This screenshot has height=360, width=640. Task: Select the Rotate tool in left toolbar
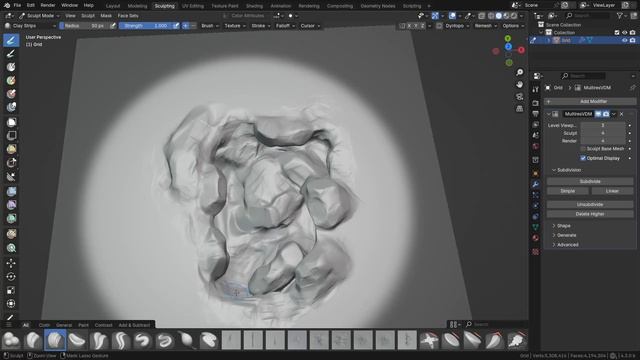(x=11, y=277)
